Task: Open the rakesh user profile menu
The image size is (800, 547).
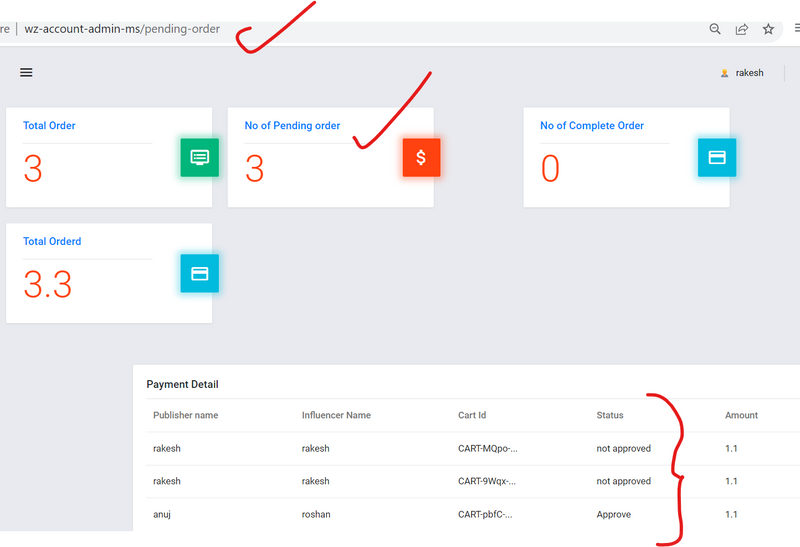Action: click(749, 73)
